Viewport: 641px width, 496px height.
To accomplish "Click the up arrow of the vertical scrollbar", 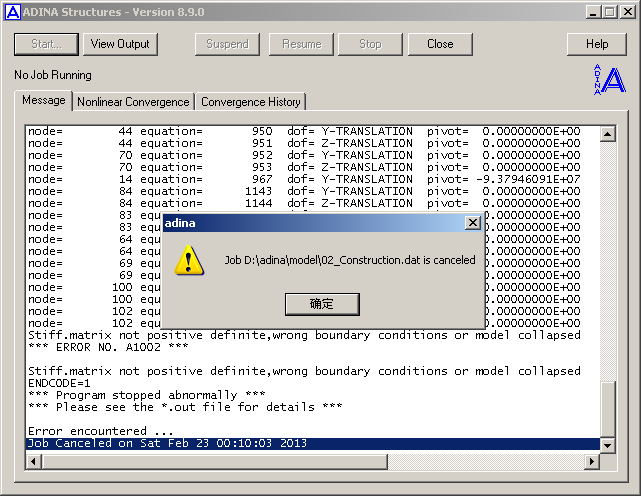I will point(606,133).
